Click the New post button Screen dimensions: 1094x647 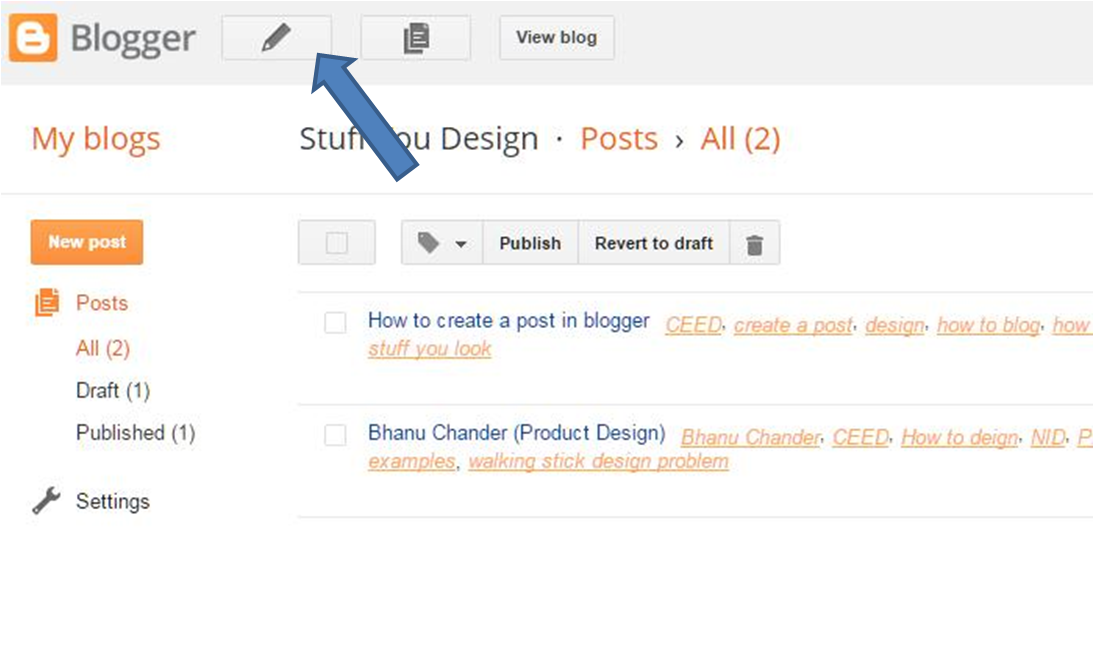(86, 242)
